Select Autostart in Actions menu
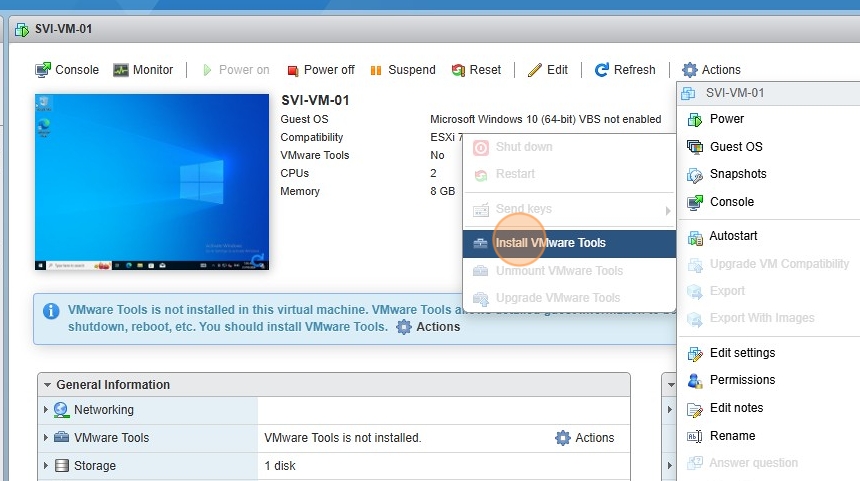 click(x=769, y=236)
